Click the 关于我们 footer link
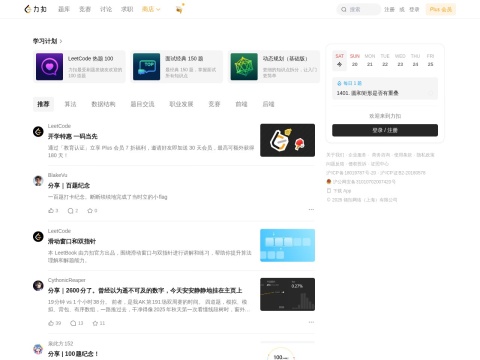Screen dimensions: 480x360 click(x=336, y=155)
